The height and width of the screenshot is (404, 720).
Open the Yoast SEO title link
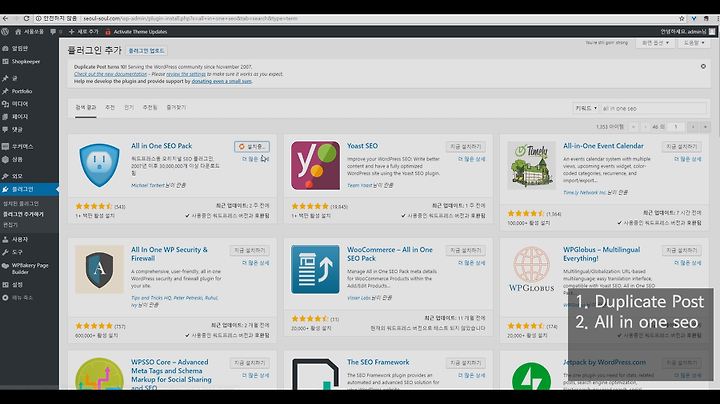(362, 146)
